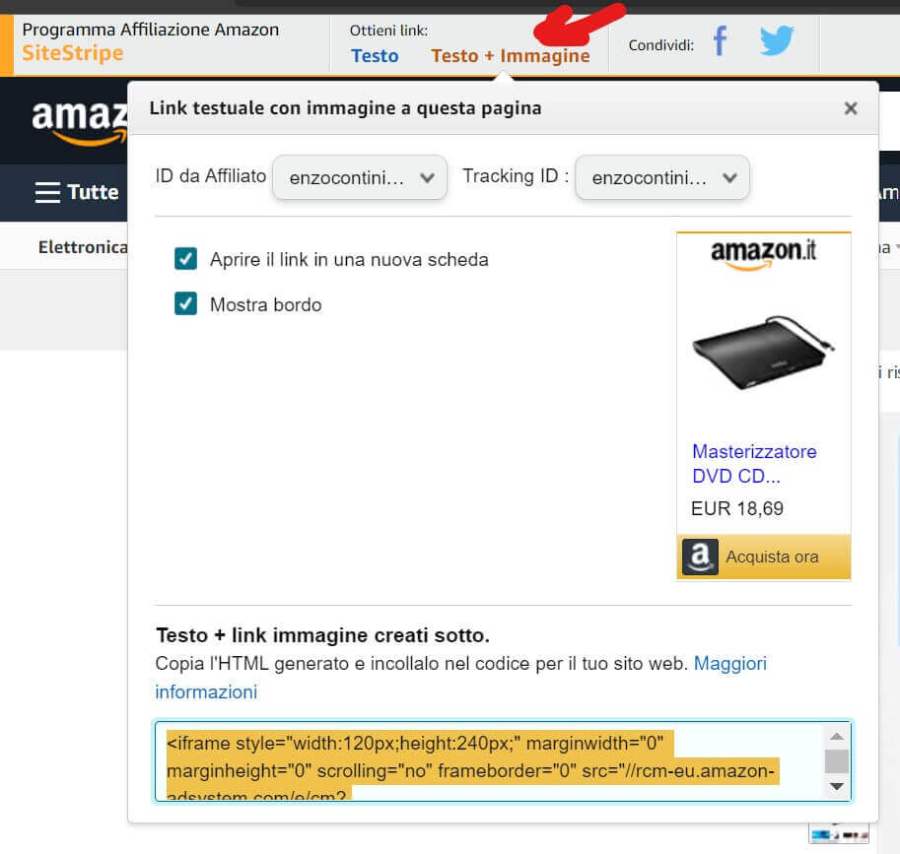Image resolution: width=900 pixels, height=854 pixels.
Task: Expand the Tracking ID dropdown
Action: click(662, 177)
